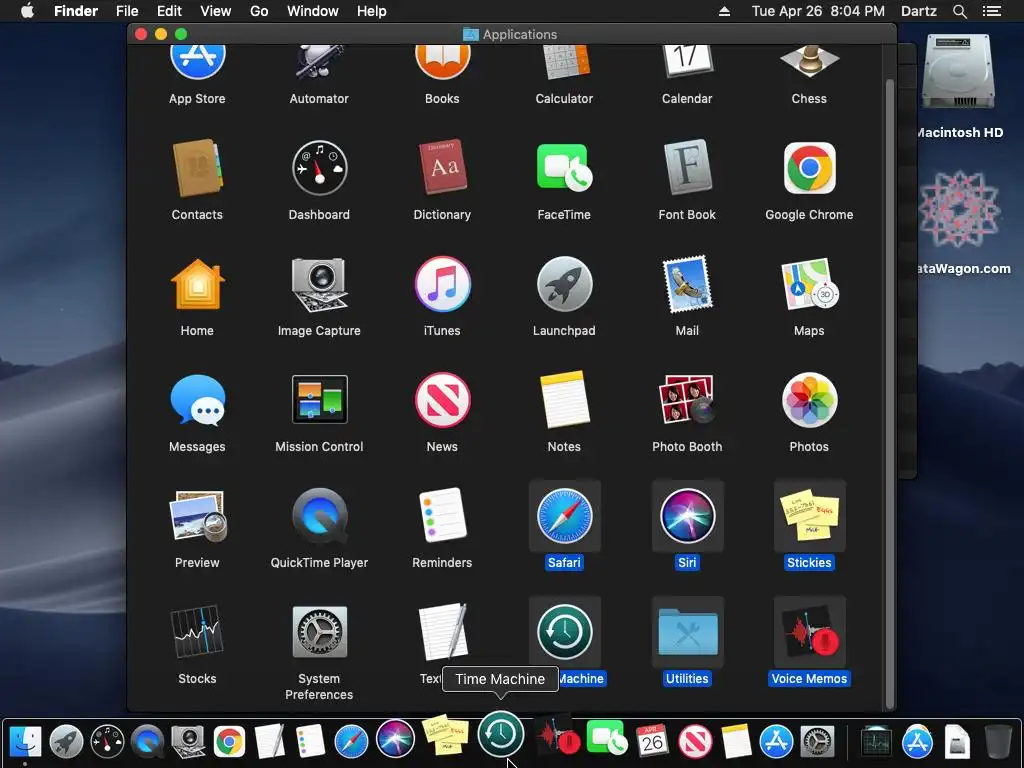This screenshot has height=768, width=1024.
Task: Click the date and time in menu bar
Action: point(818,11)
